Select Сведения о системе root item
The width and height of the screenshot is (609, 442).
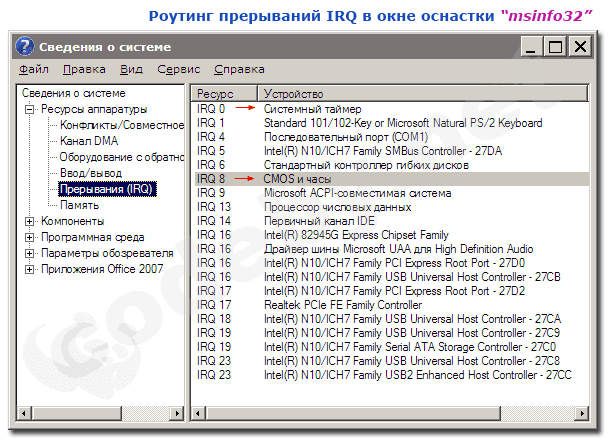click(67, 93)
